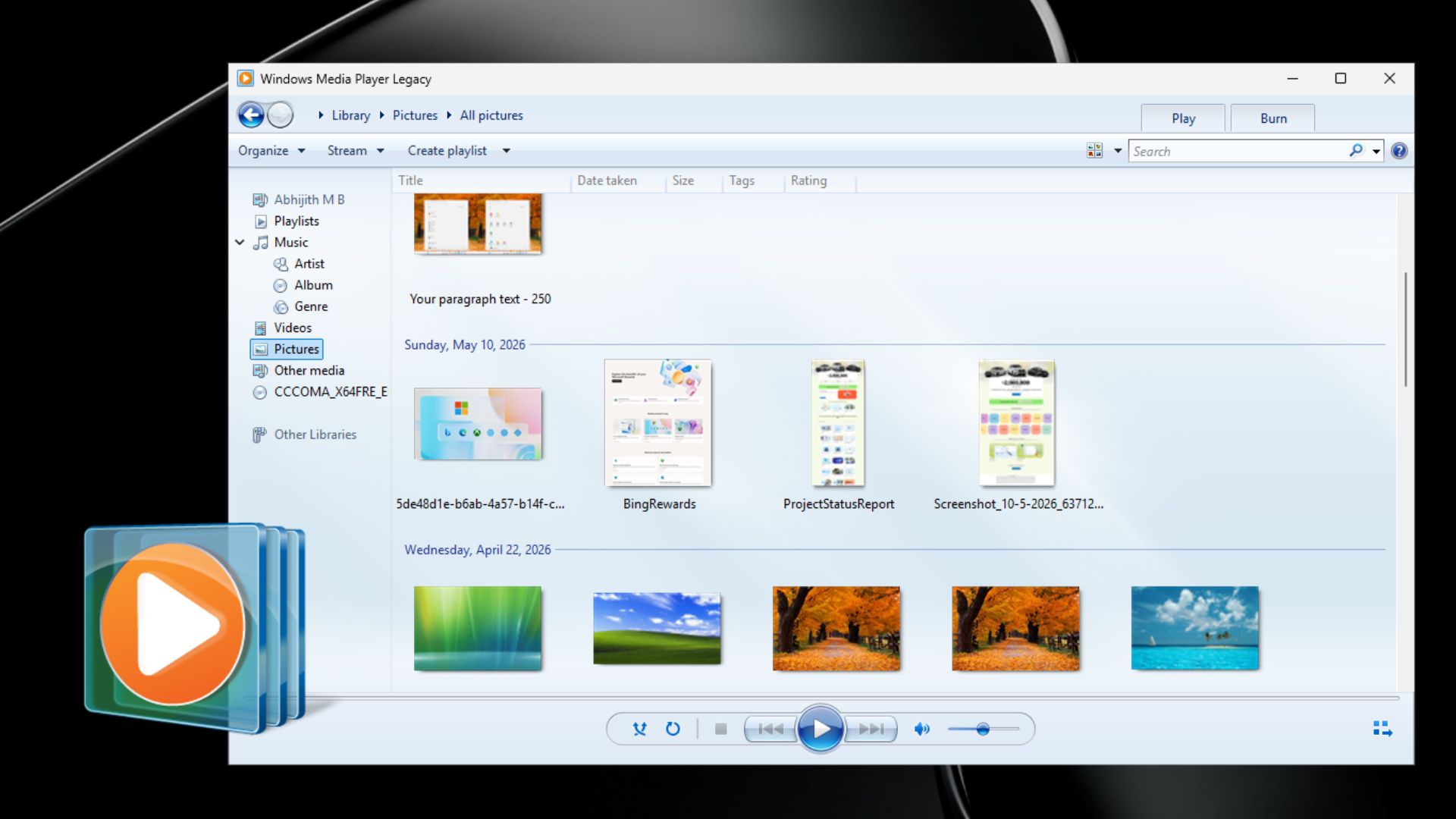Sort by the Date taken column
Viewport: 1456px width, 819px height.
(618, 180)
